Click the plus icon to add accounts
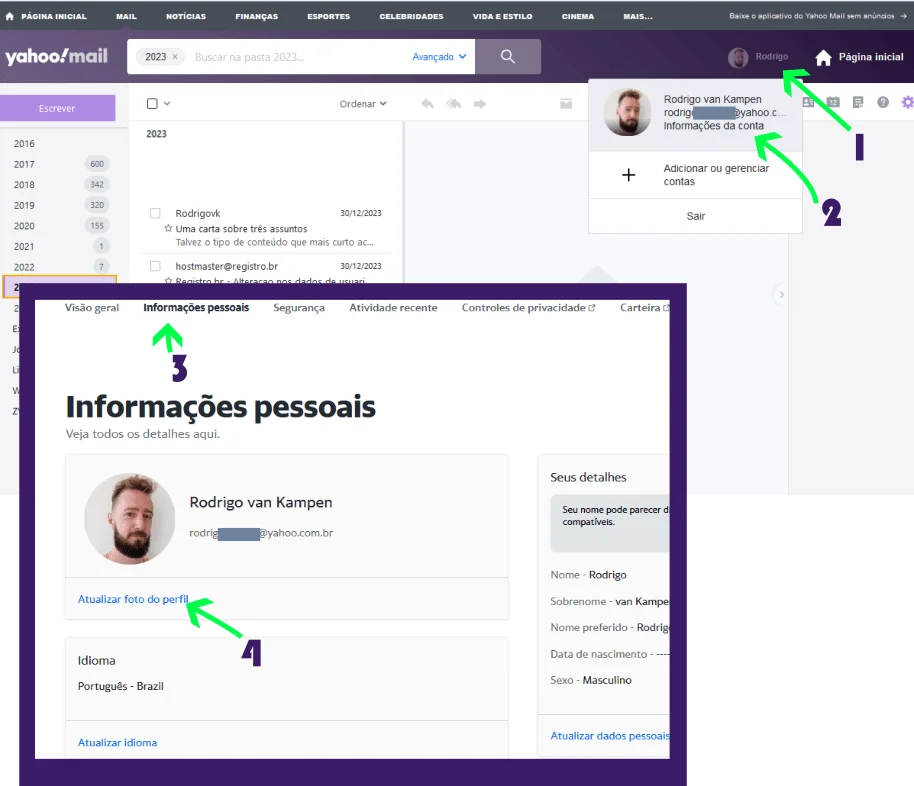The image size is (914, 786). (x=628, y=175)
